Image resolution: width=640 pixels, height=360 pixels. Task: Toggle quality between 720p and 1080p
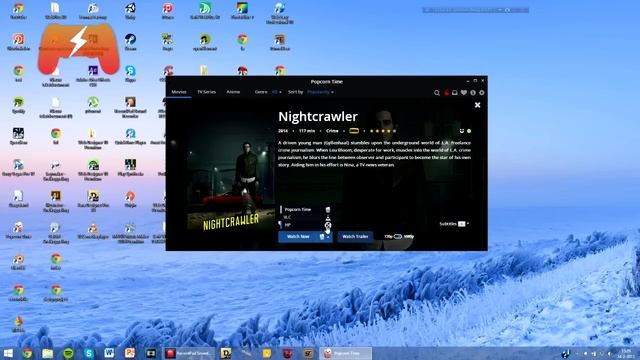(x=398, y=237)
